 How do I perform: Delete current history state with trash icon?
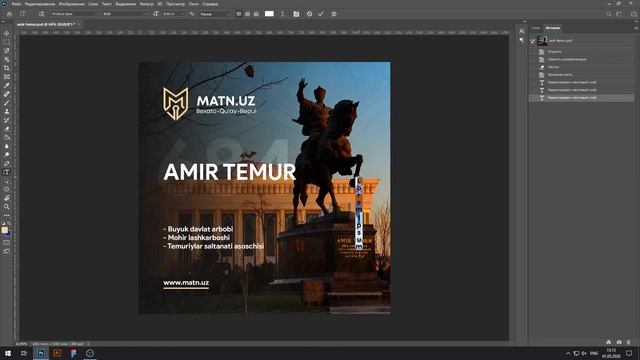[x=629, y=342]
